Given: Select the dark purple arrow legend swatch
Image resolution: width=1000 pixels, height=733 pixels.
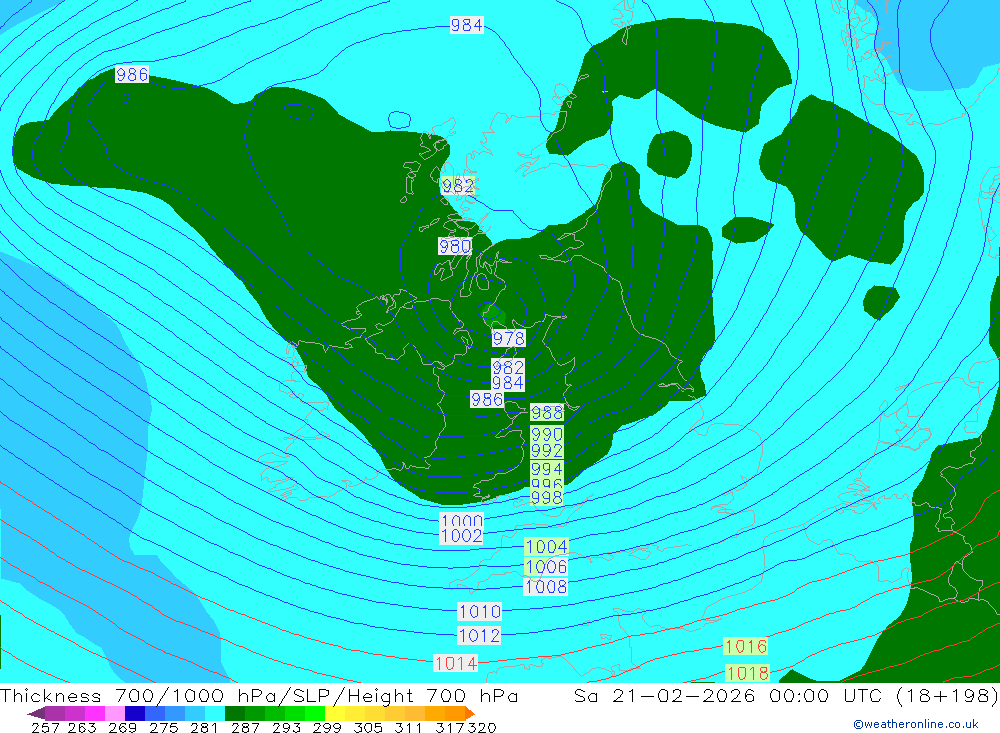Looking at the screenshot, I should click(x=36, y=713).
